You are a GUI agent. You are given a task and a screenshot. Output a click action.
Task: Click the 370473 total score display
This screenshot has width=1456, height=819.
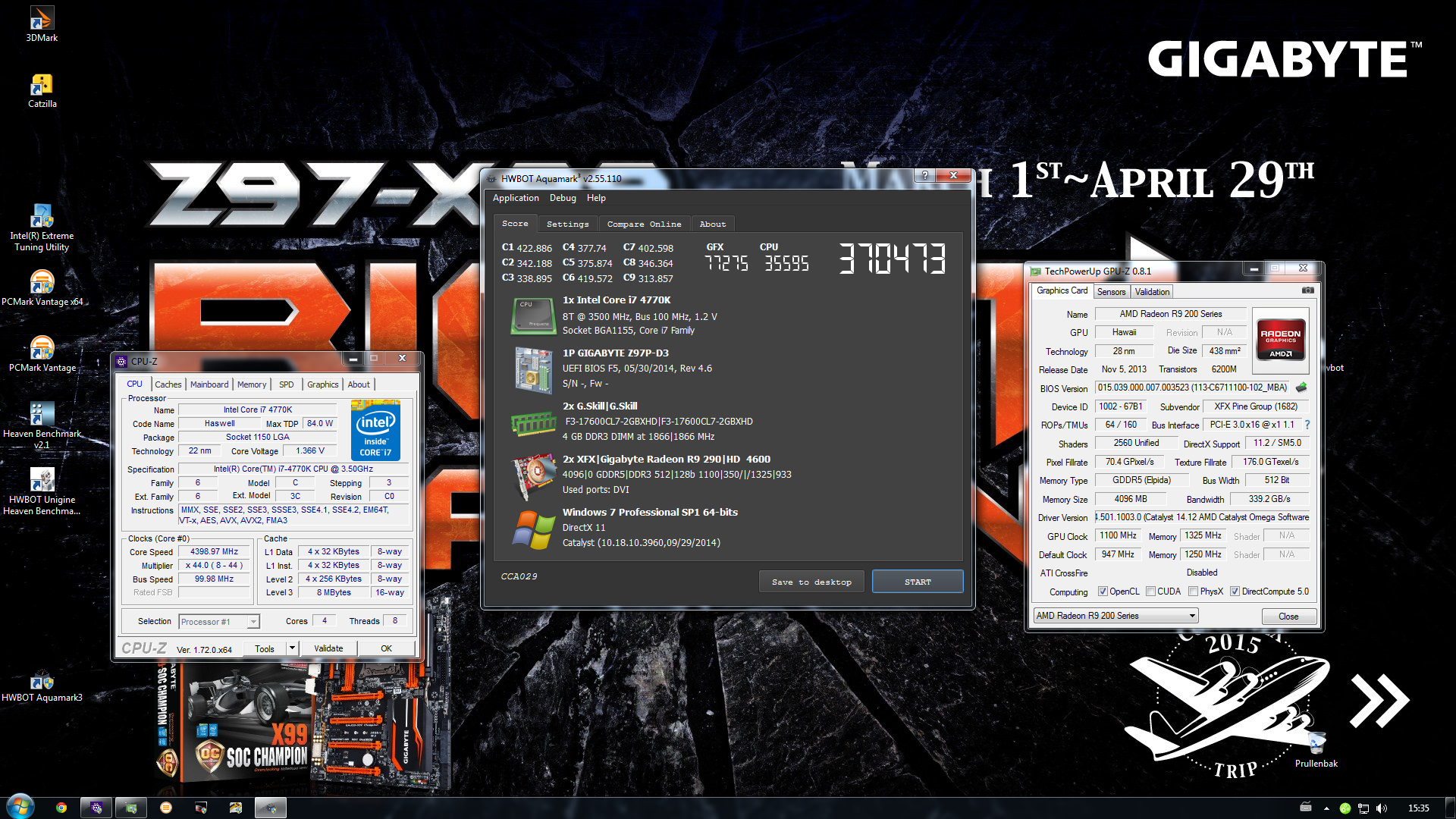point(893,259)
